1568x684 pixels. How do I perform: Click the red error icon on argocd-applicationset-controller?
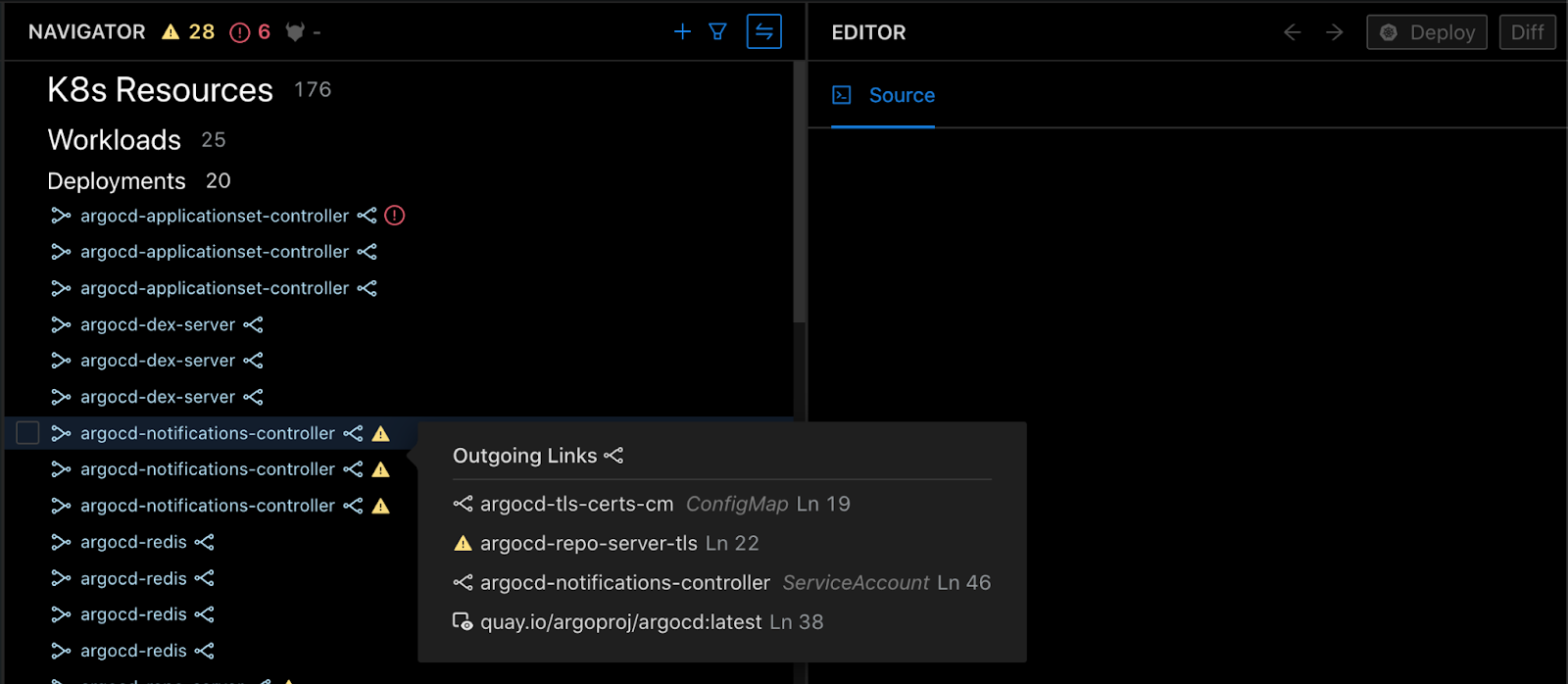click(395, 216)
